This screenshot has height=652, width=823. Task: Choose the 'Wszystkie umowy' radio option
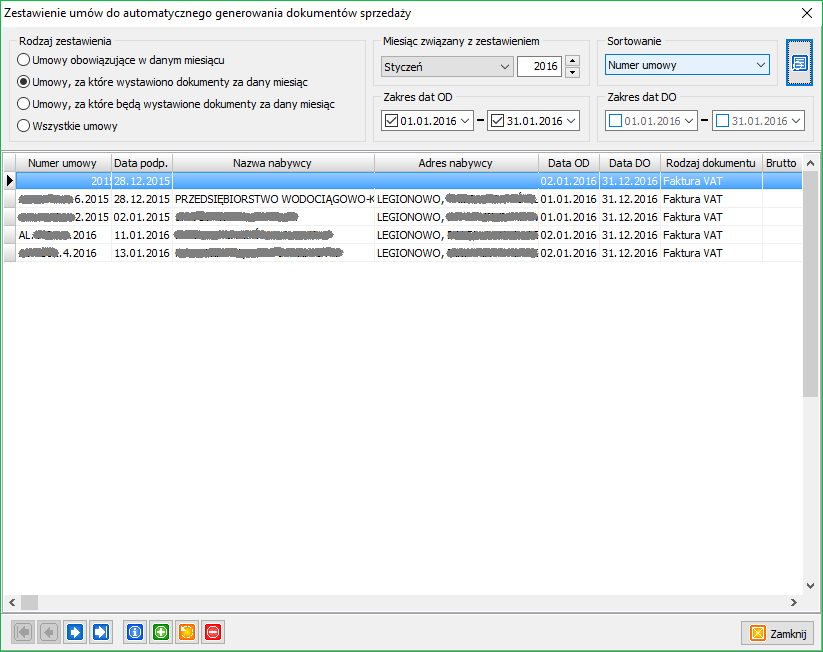point(24,126)
